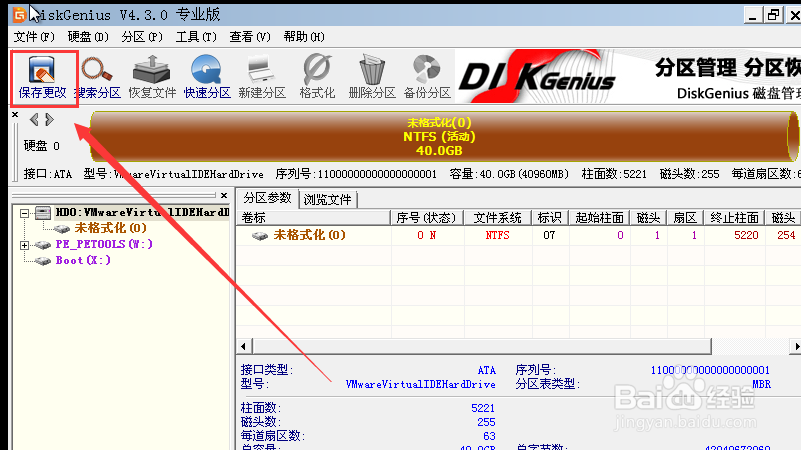Select HD0:VMwareVirtualIDEHardDrive in tree

click(142, 212)
